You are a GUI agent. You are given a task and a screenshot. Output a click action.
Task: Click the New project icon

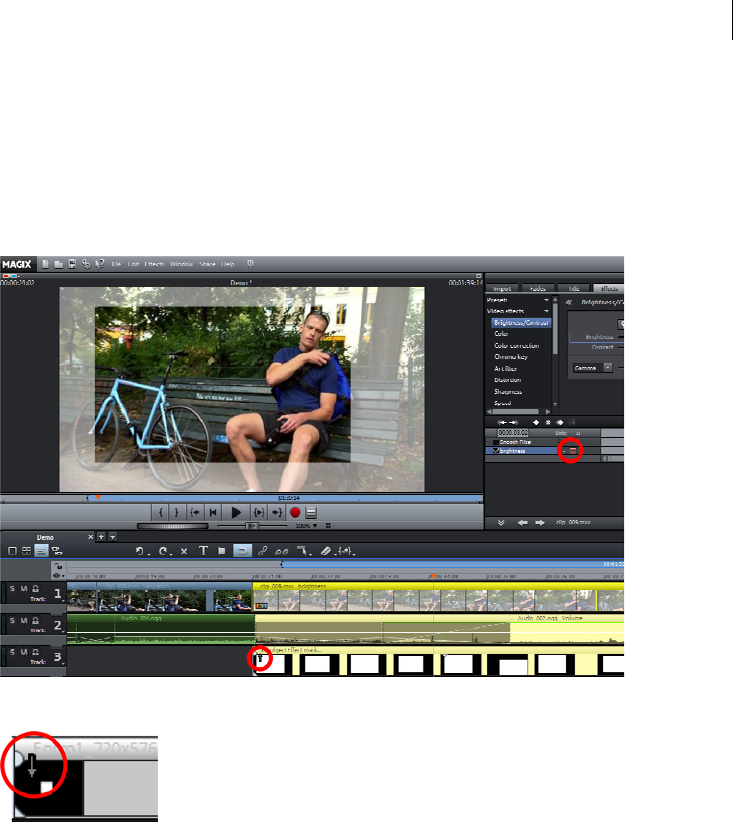click(x=46, y=264)
